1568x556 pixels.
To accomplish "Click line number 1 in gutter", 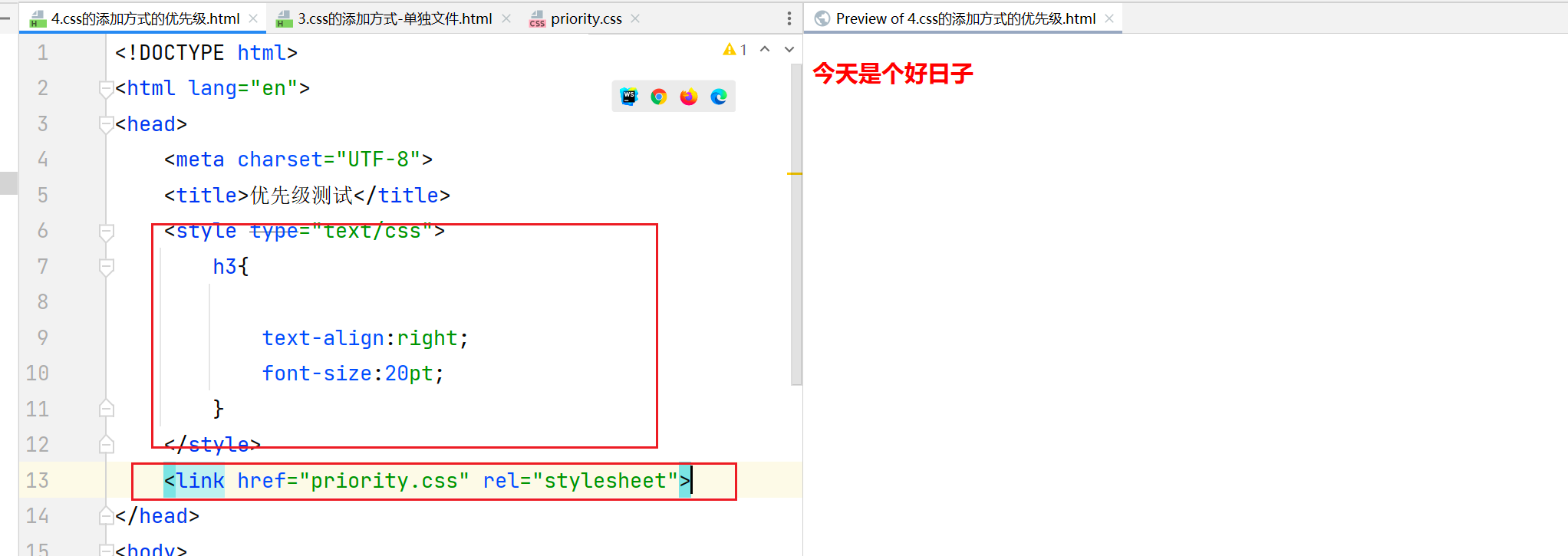I will coord(43,53).
